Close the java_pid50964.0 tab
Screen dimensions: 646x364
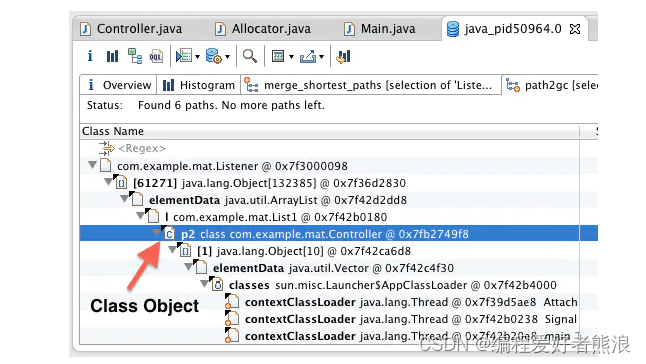575,29
